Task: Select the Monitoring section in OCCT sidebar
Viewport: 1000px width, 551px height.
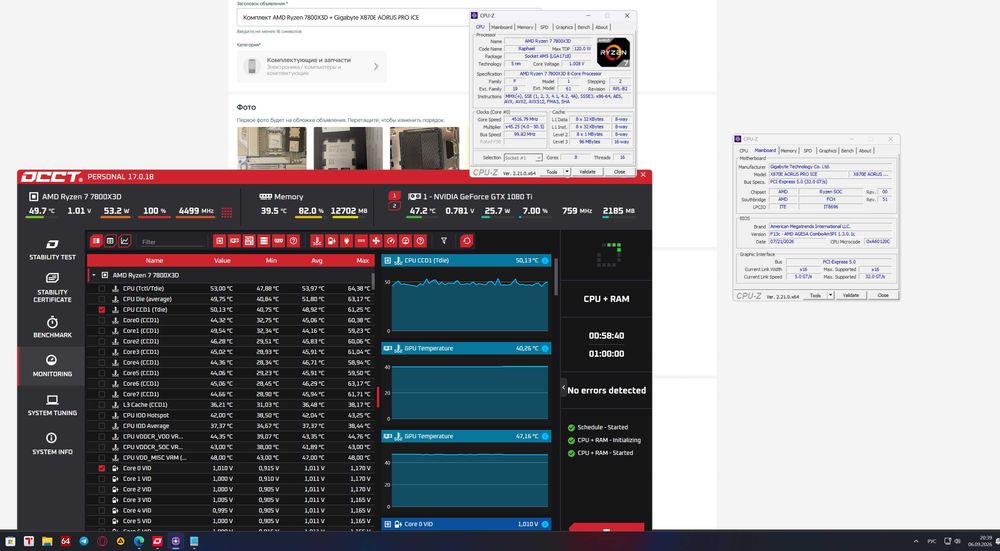Action: coord(52,366)
